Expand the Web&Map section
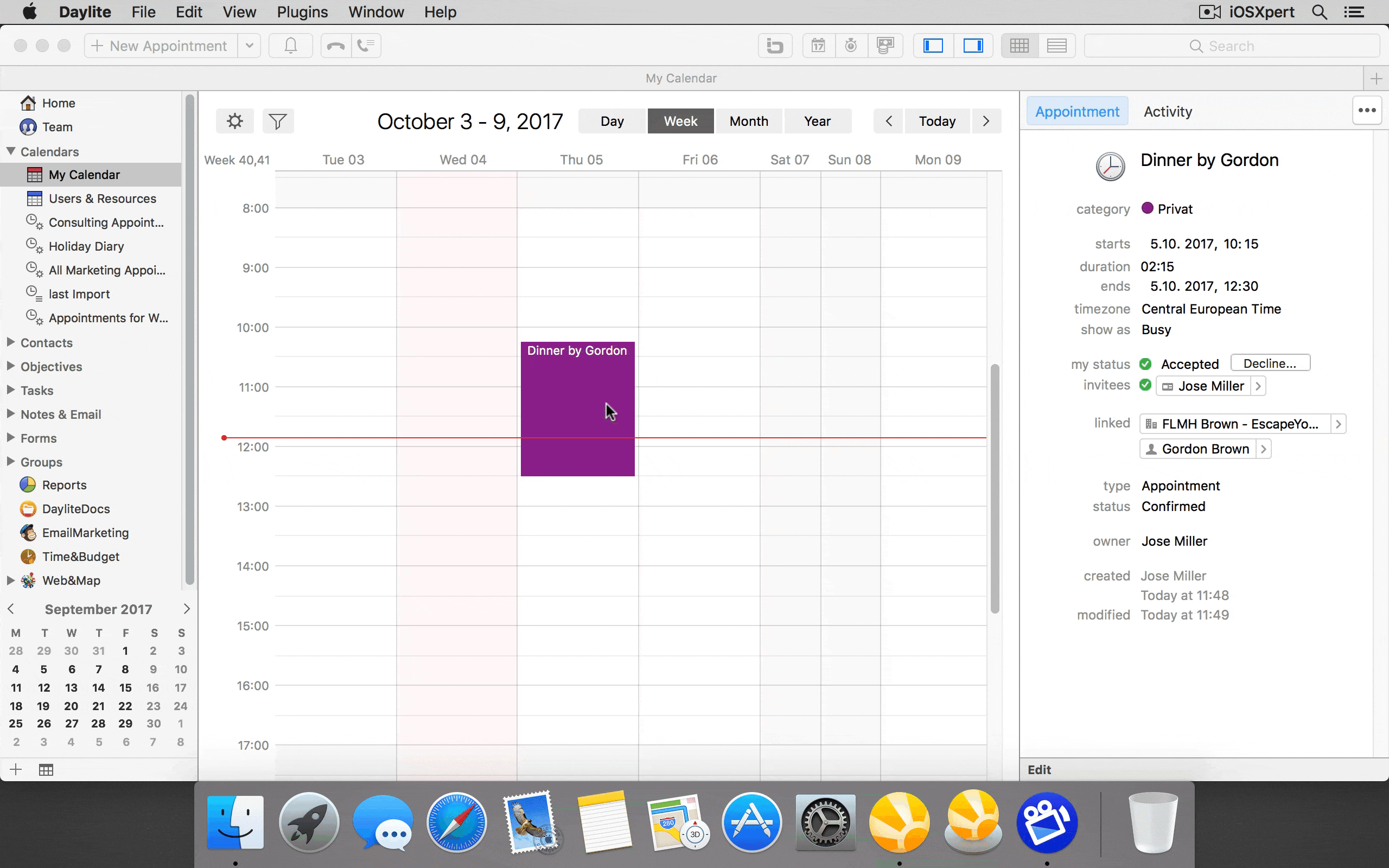The image size is (1389, 868). [10, 580]
